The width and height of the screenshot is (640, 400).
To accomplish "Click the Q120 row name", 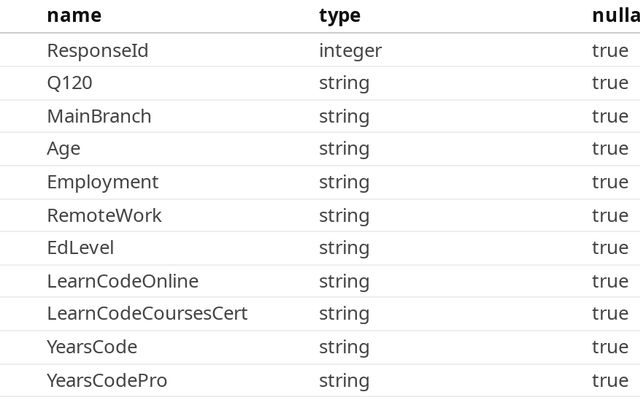I will click(x=69, y=83).
